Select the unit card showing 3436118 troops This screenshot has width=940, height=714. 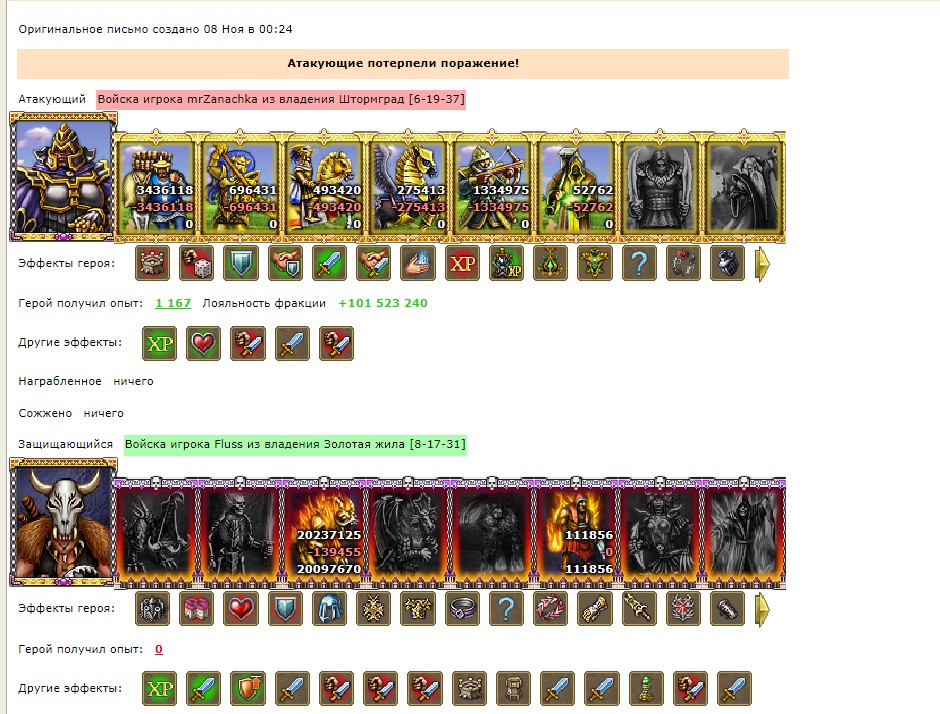tap(156, 188)
